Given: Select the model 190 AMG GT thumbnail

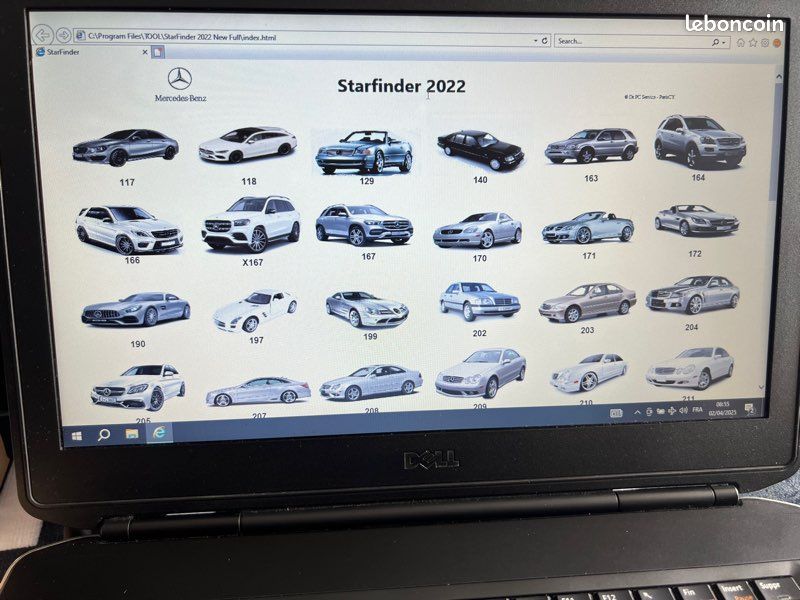Looking at the screenshot, I should click(x=137, y=309).
